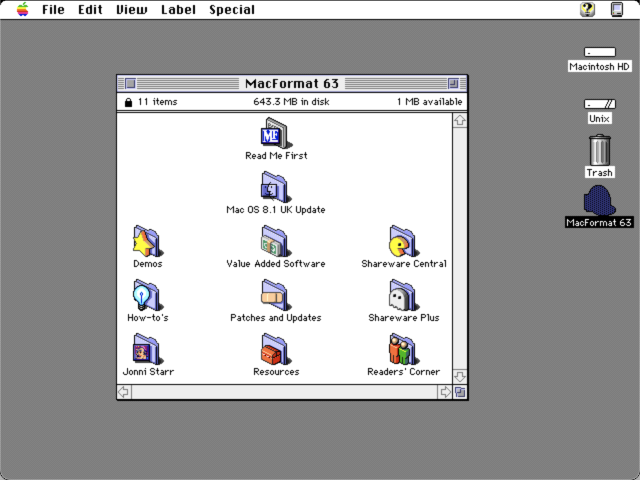Open the View menu
The height and width of the screenshot is (480, 640).
coord(132,9)
